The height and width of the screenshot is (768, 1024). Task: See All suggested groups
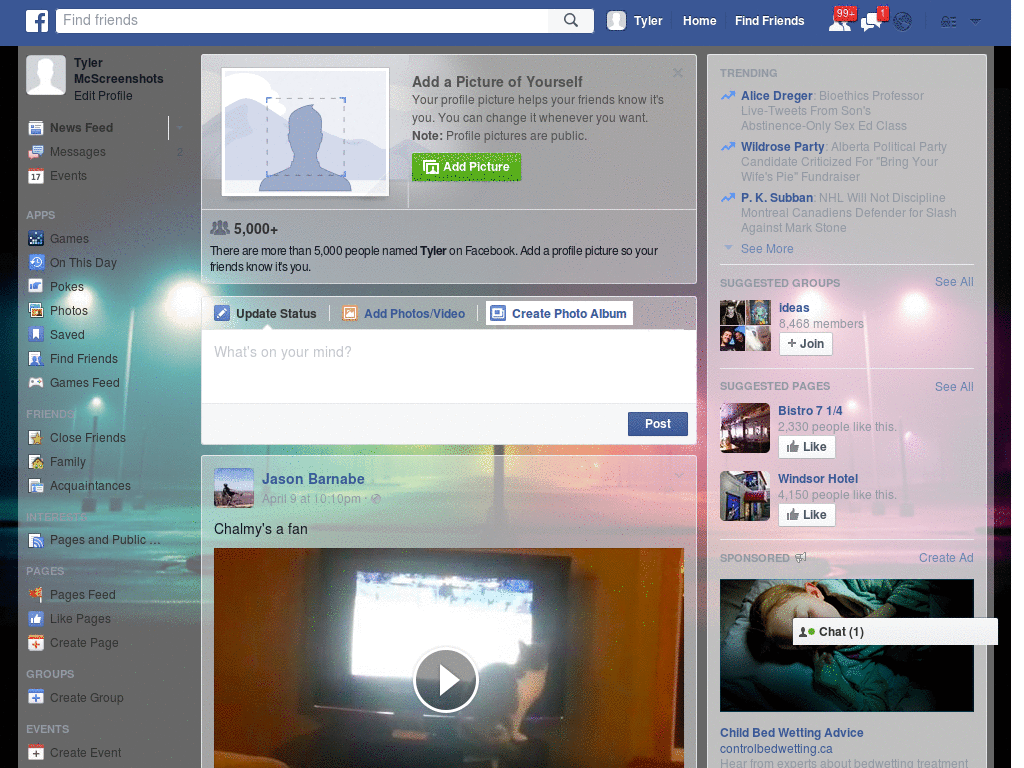coord(953,282)
